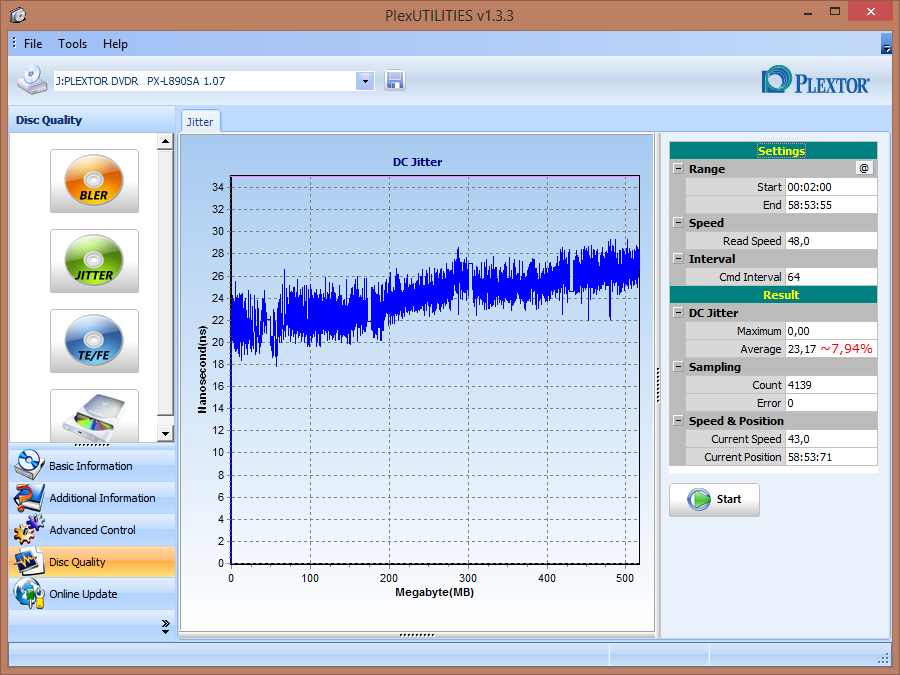Open the Tools menu
Screen dimensions: 900x675
(72, 44)
